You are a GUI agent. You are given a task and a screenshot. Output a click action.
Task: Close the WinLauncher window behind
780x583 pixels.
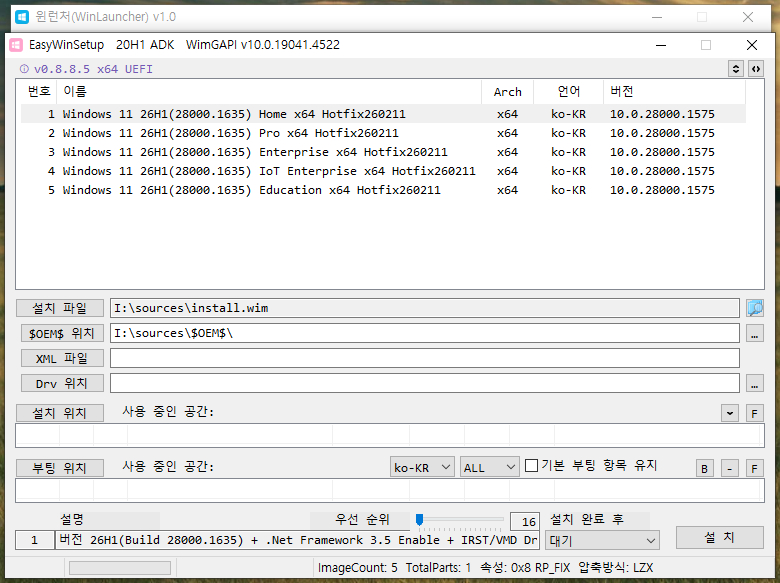pyautogui.click(x=748, y=17)
